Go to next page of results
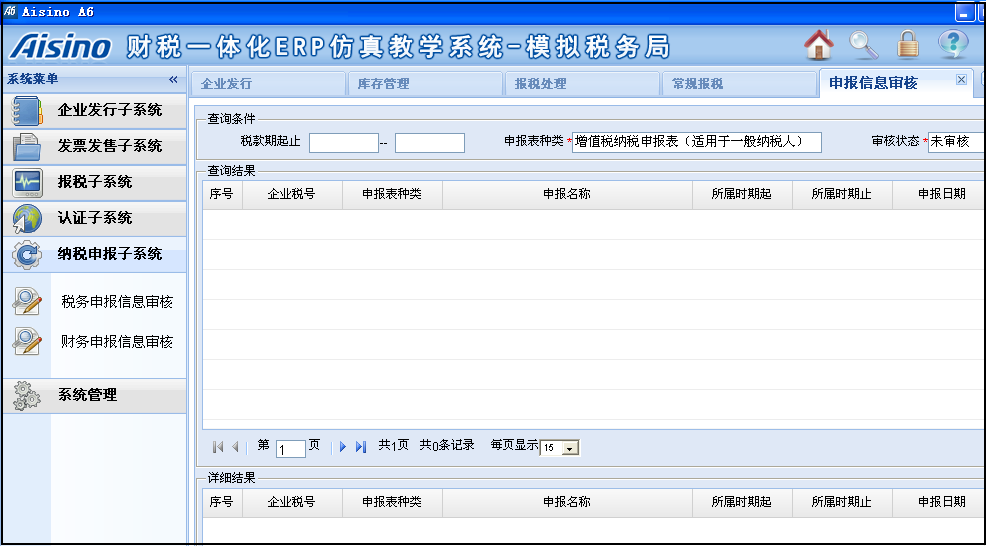This screenshot has width=986, height=546. (343, 447)
